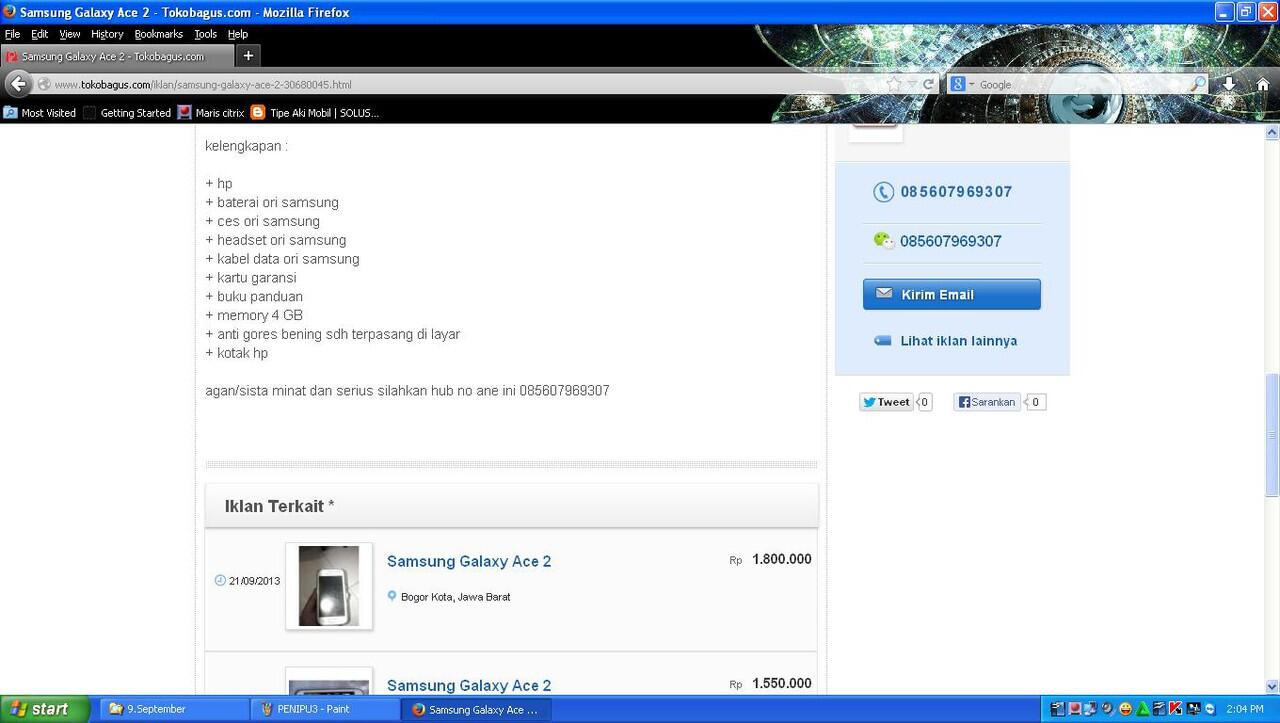Open the URL history dropdown arrow

(x=912, y=84)
